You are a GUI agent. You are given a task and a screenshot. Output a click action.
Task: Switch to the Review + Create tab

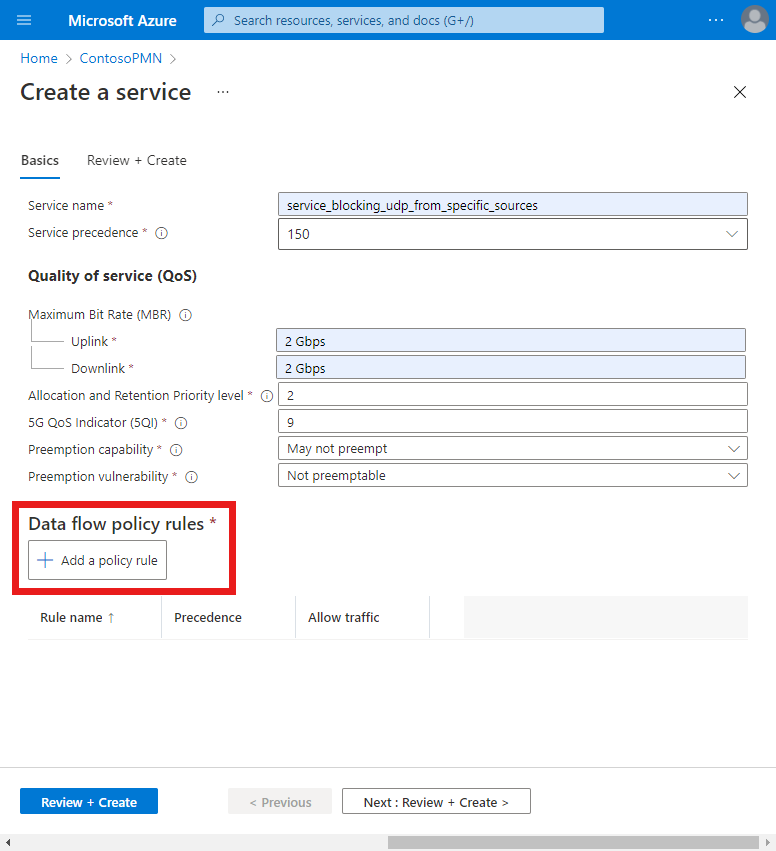(136, 160)
